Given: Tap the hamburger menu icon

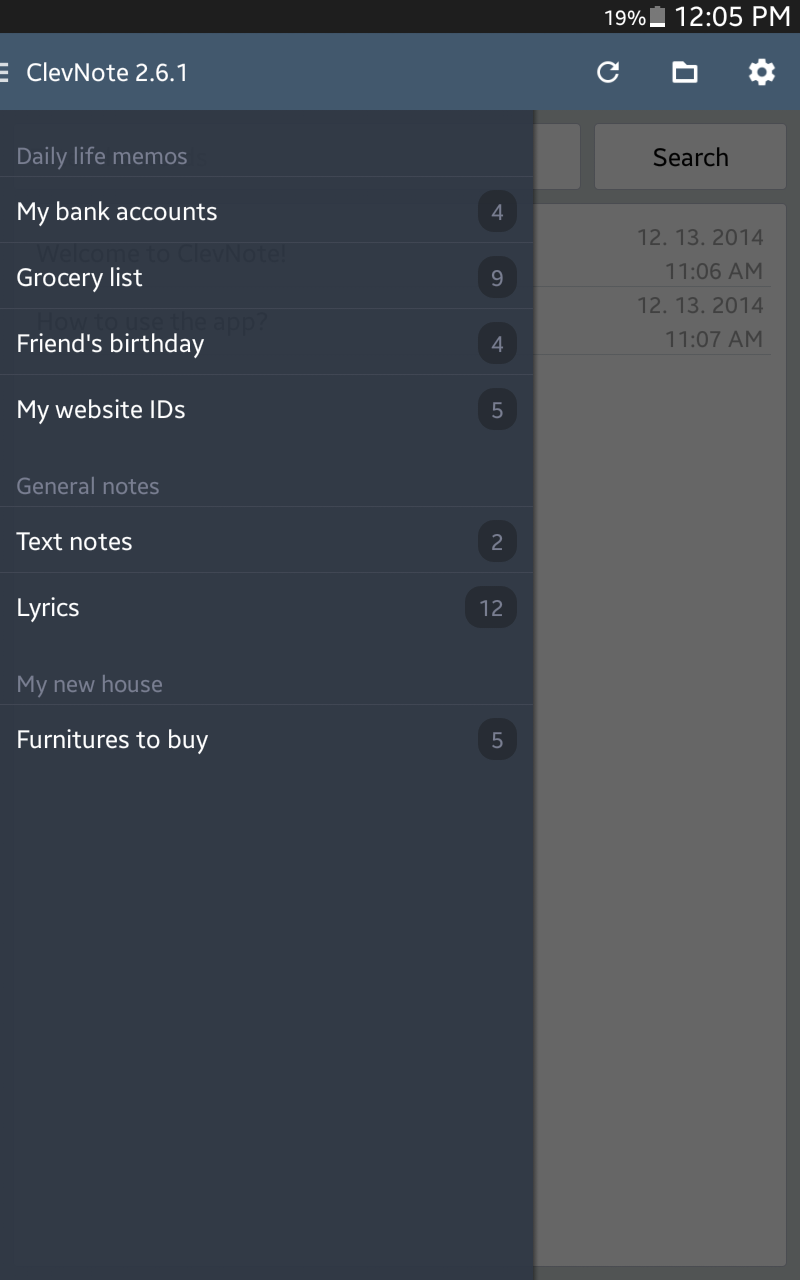Looking at the screenshot, I should coord(5,72).
